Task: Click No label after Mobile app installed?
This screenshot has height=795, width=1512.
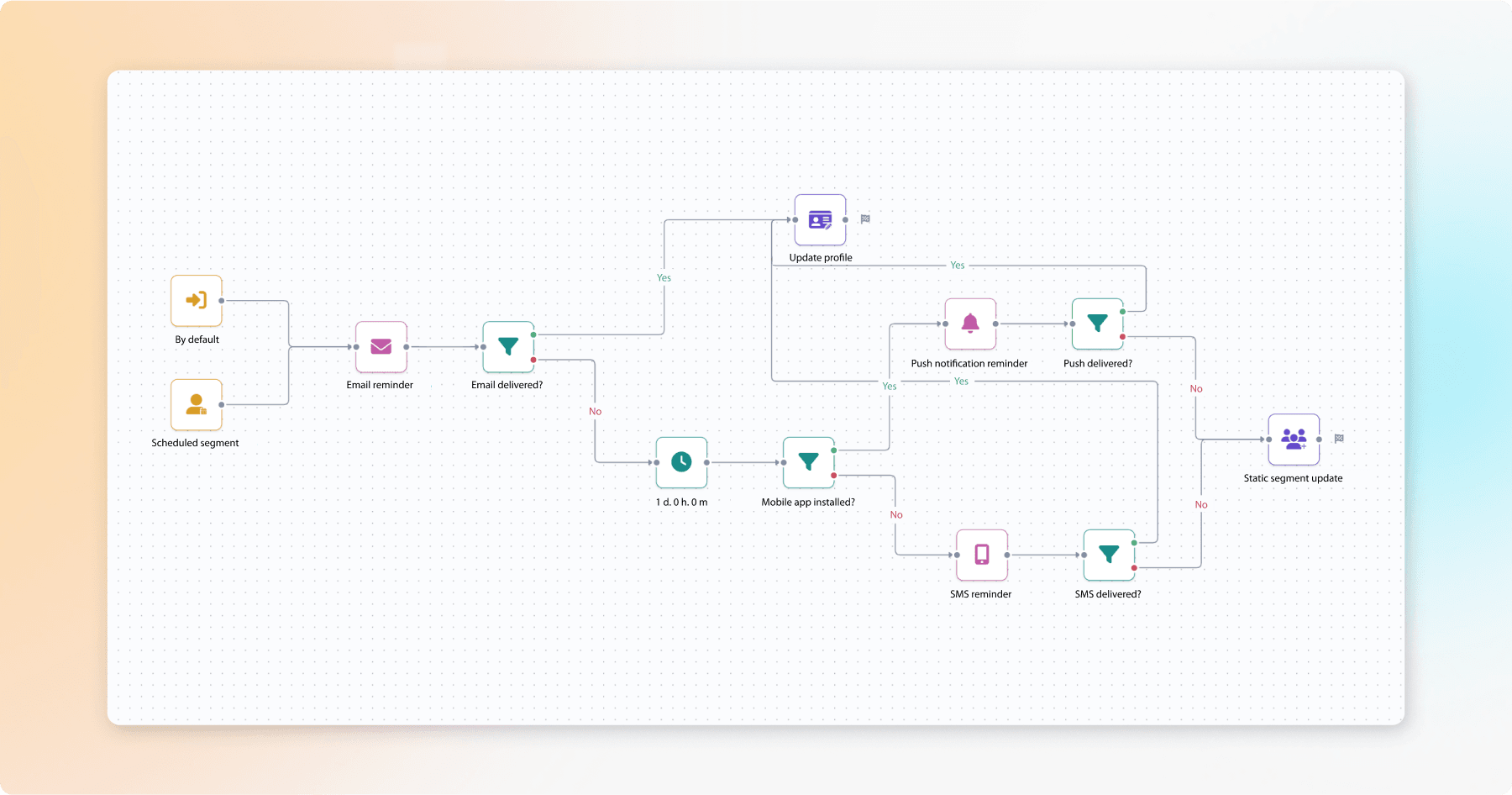Action: (896, 515)
